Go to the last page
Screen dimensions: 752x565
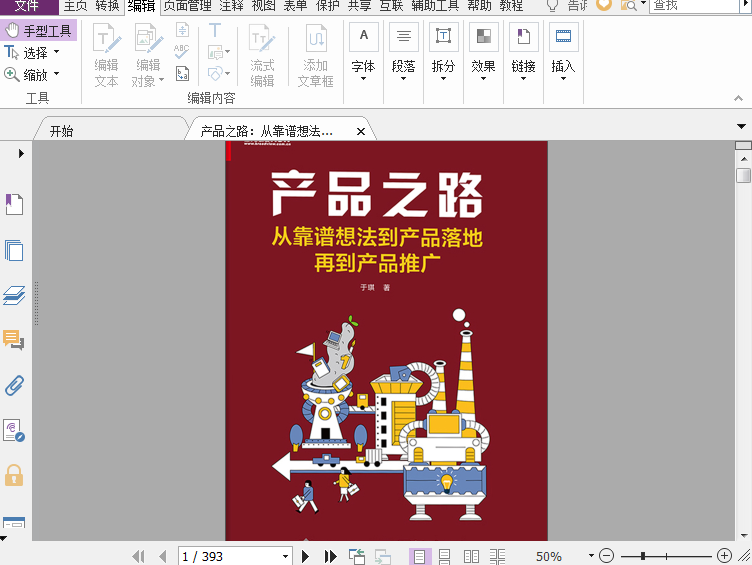click(x=330, y=556)
